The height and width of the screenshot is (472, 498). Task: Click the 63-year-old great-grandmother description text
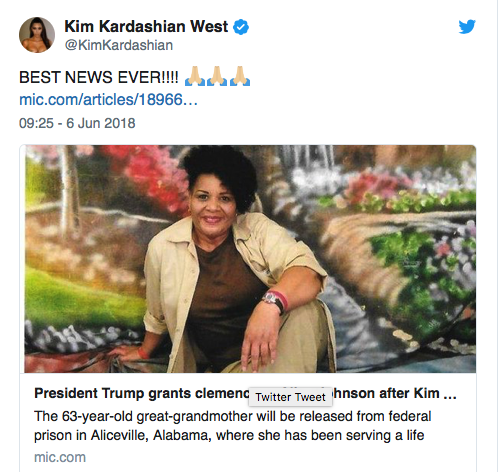point(233,426)
